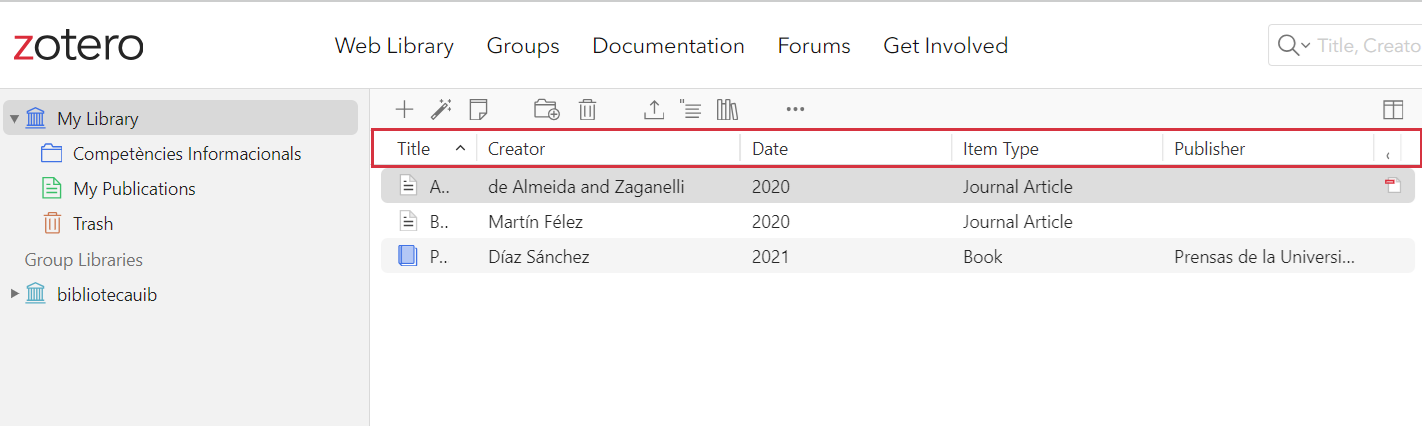
Task: Select the bibliotecauib group library
Action: click(x=107, y=294)
